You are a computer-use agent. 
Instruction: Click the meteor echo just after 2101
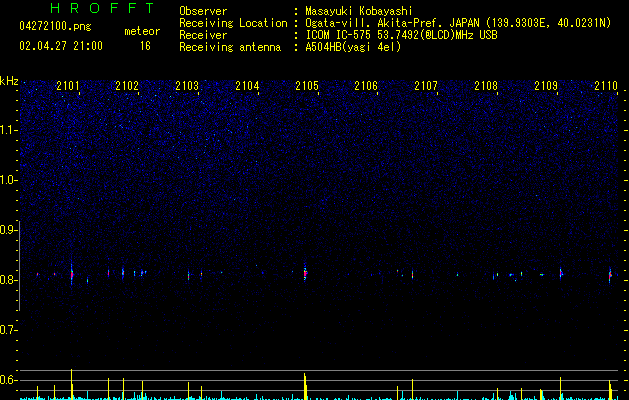click(72, 275)
